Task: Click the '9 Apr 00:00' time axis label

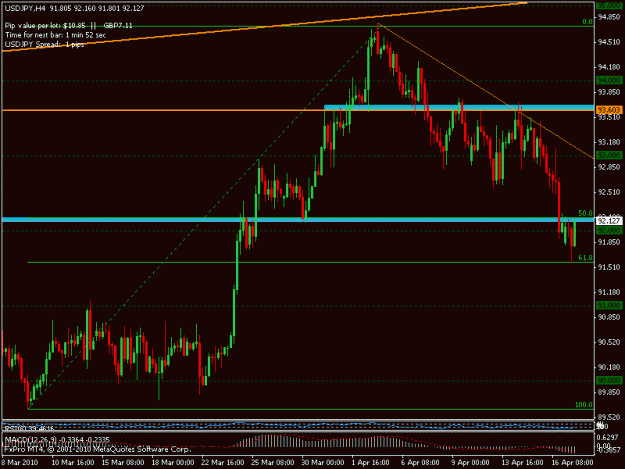Action: (471, 463)
